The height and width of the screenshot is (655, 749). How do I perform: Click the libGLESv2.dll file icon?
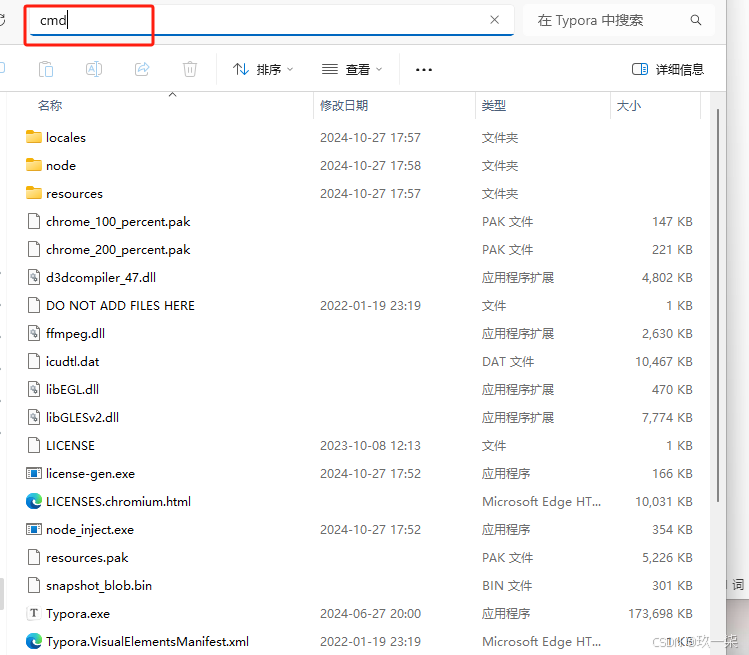[x=33, y=417]
